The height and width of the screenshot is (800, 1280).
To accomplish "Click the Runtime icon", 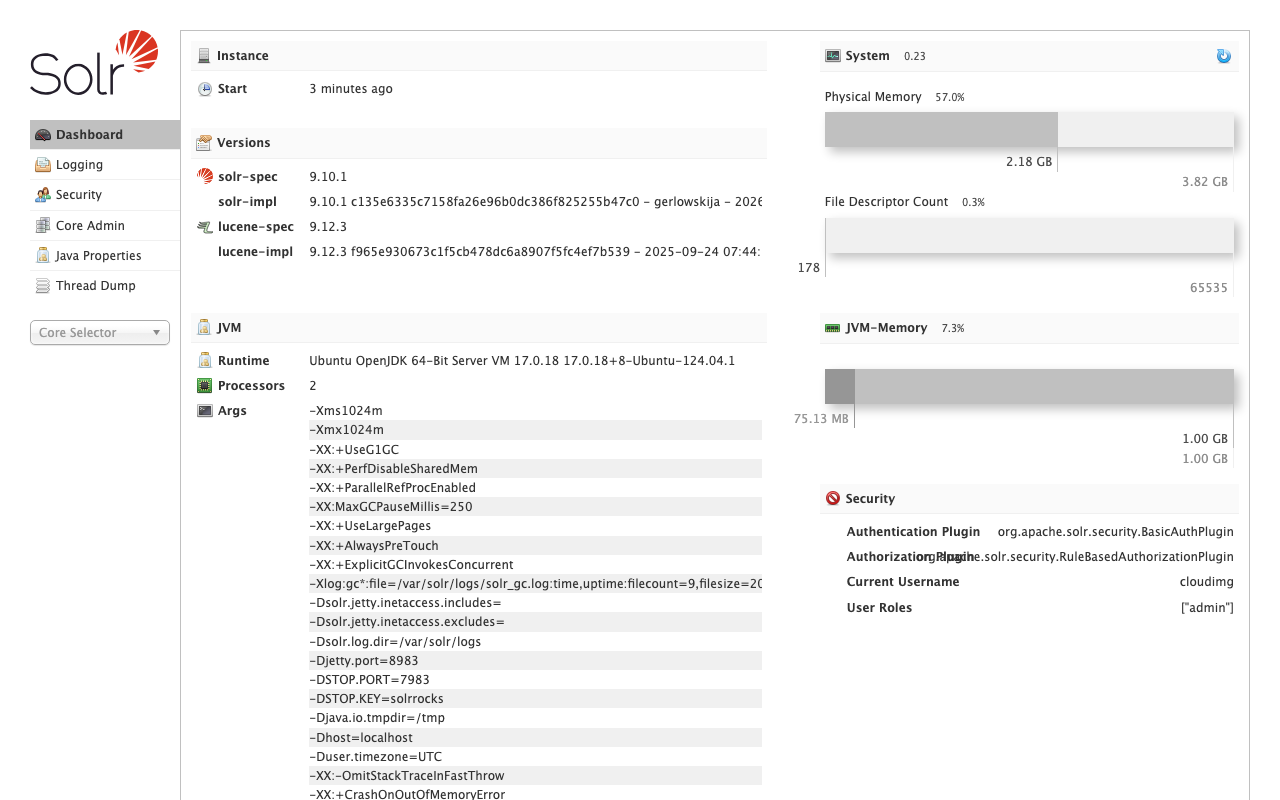I will pyautogui.click(x=205, y=360).
